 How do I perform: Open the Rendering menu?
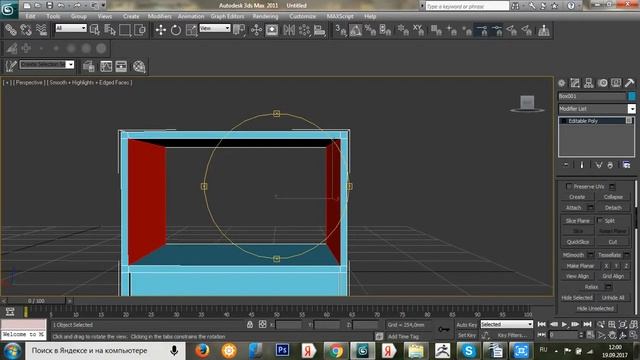click(x=265, y=16)
